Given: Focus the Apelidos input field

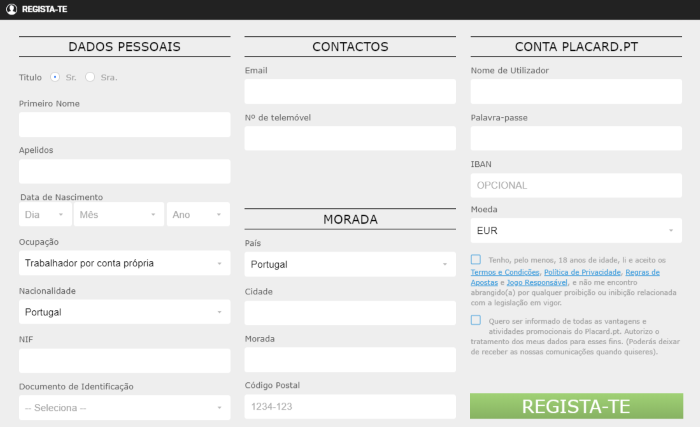Looking at the screenshot, I should pos(125,171).
